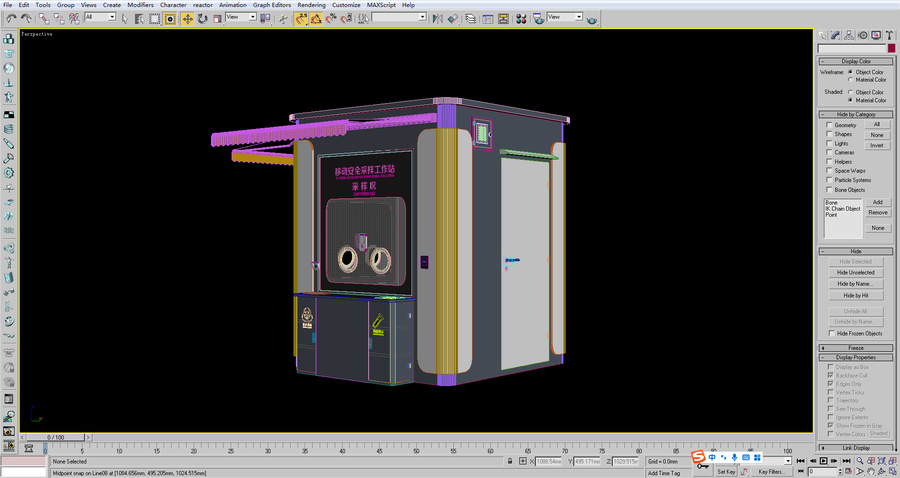Activate the Select Object arrow tool
Screen dimensions: 900x478
(x=125, y=19)
